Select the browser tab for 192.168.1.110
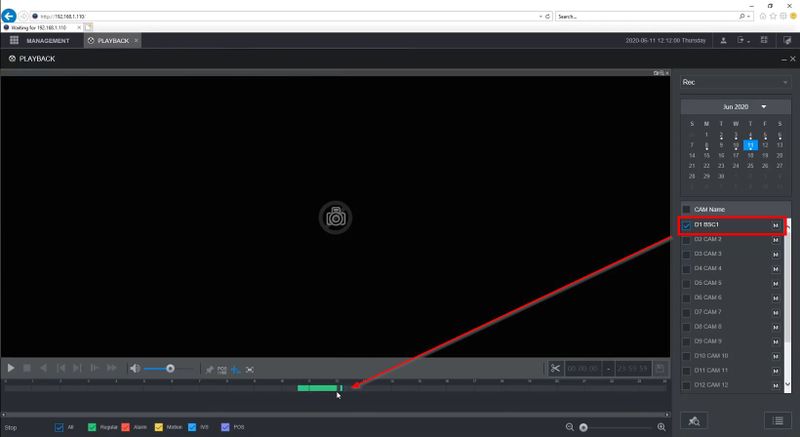 tap(40, 28)
